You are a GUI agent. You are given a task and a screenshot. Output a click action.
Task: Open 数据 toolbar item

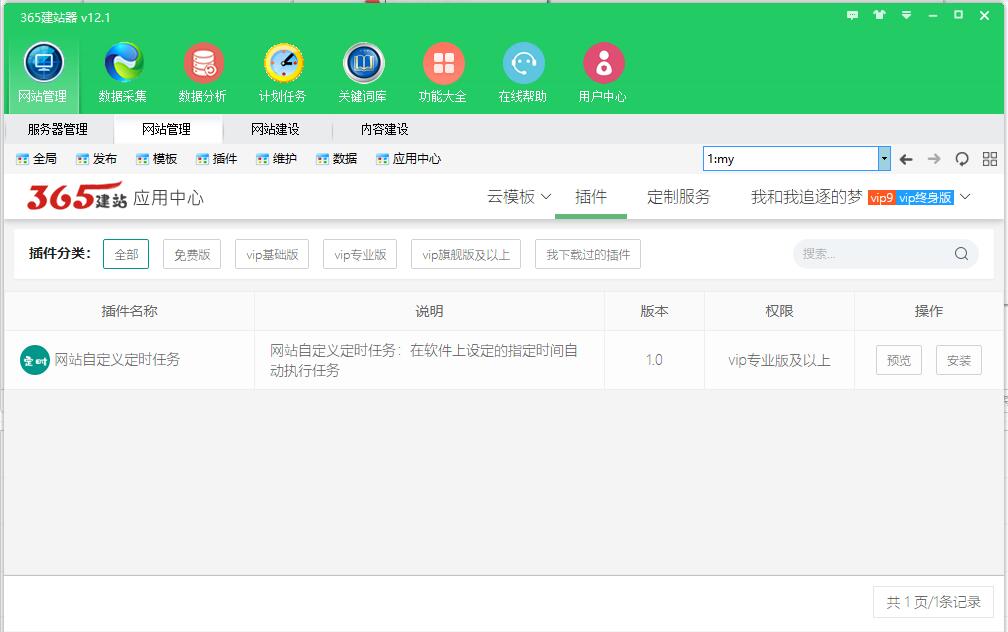337,159
